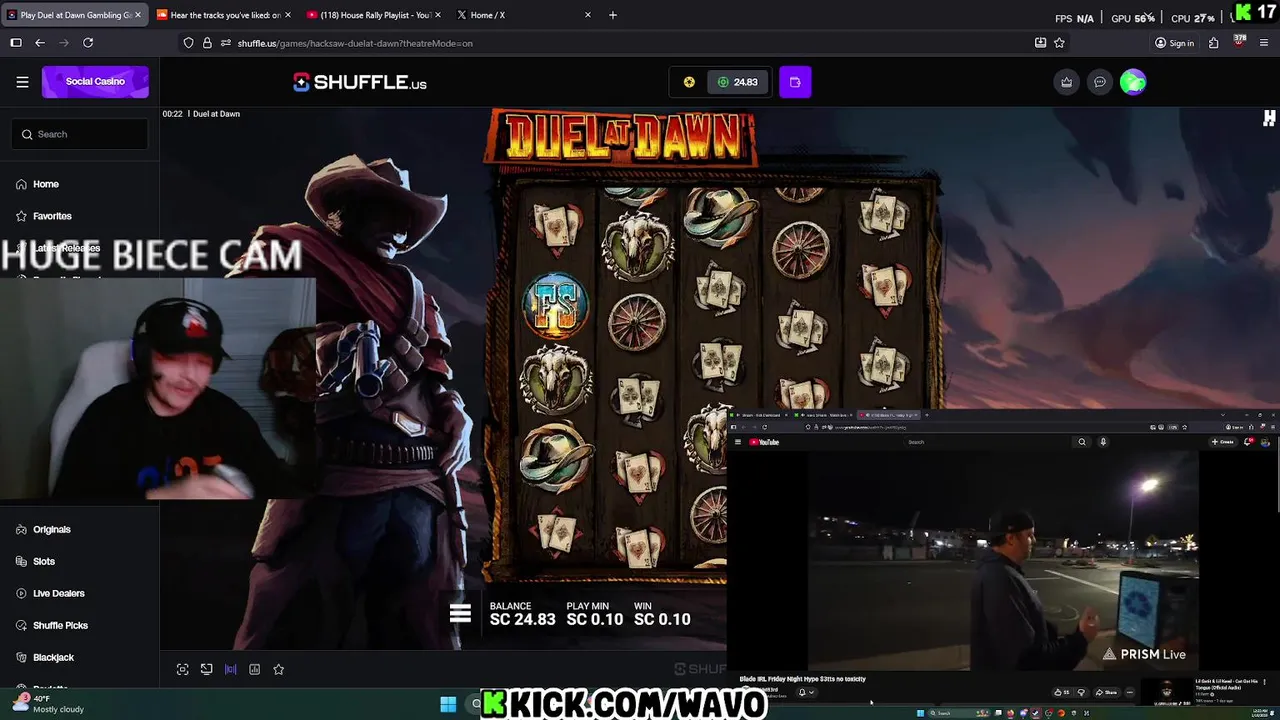Open the crown VIP rewards icon

(x=1066, y=82)
